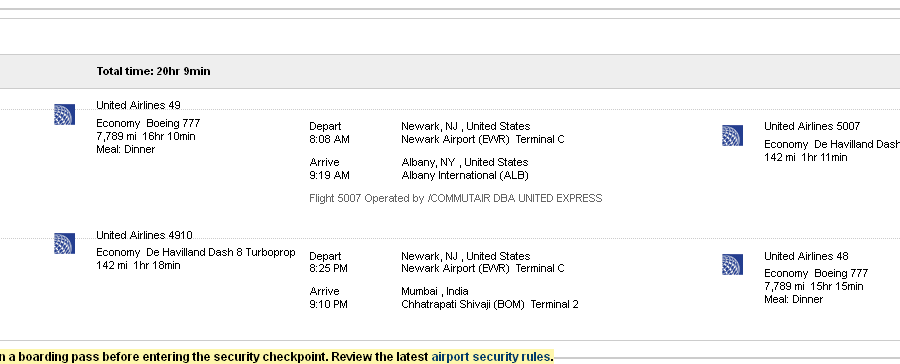Click Chhatrapati Shivaji (BOM) Terminal 2 text
Image resolution: width=900 pixels, height=364 pixels.
coord(490,304)
